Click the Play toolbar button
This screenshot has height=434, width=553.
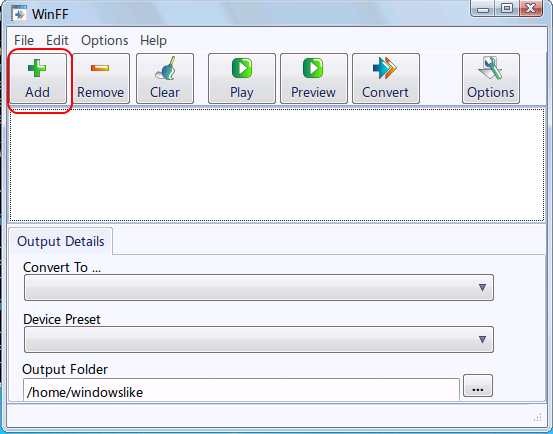[242, 79]
